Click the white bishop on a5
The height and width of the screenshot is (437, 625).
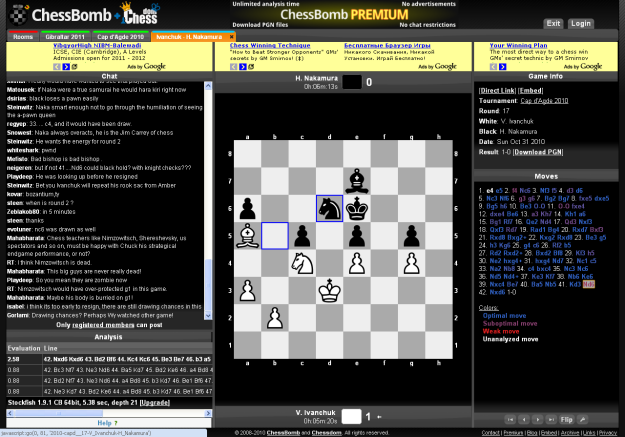coord(246,236)
